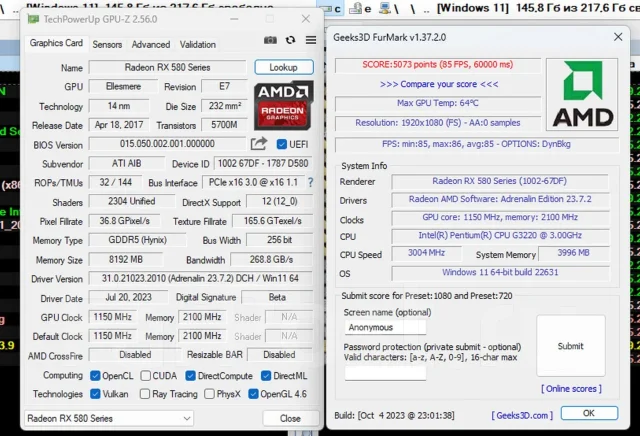The height and width of the screenshot is (436, 640).
Task: Click the AMD CrossFire Disabled value
Action: [x=135, y=355]
